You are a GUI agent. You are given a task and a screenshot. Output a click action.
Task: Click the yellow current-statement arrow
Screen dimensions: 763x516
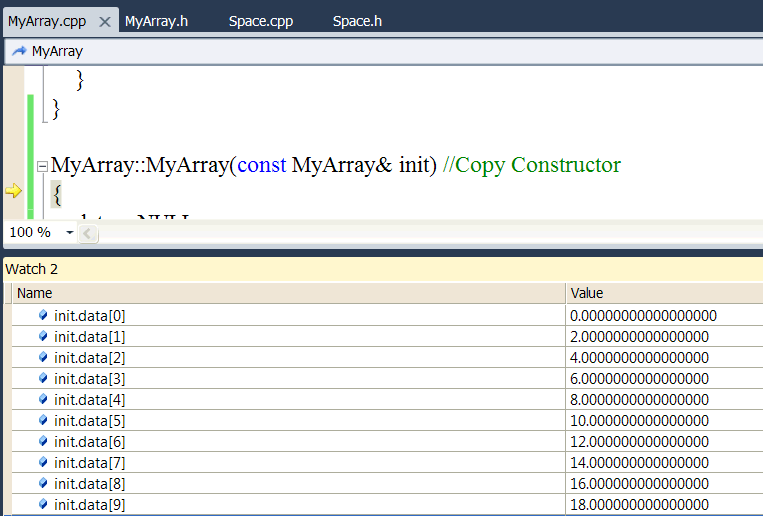point(14,191)
